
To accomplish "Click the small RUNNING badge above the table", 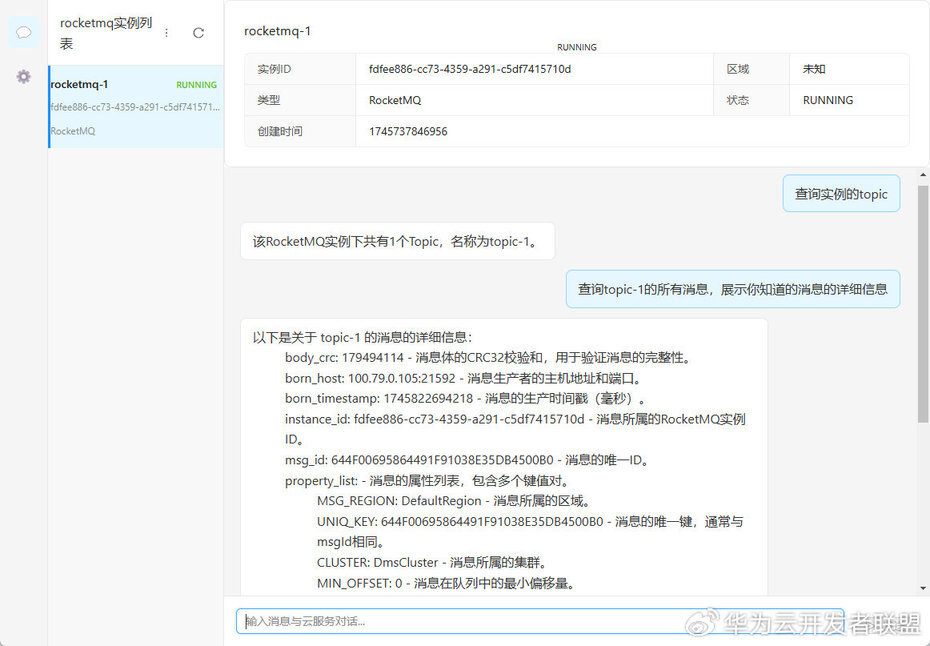I will tap(577, 47).
